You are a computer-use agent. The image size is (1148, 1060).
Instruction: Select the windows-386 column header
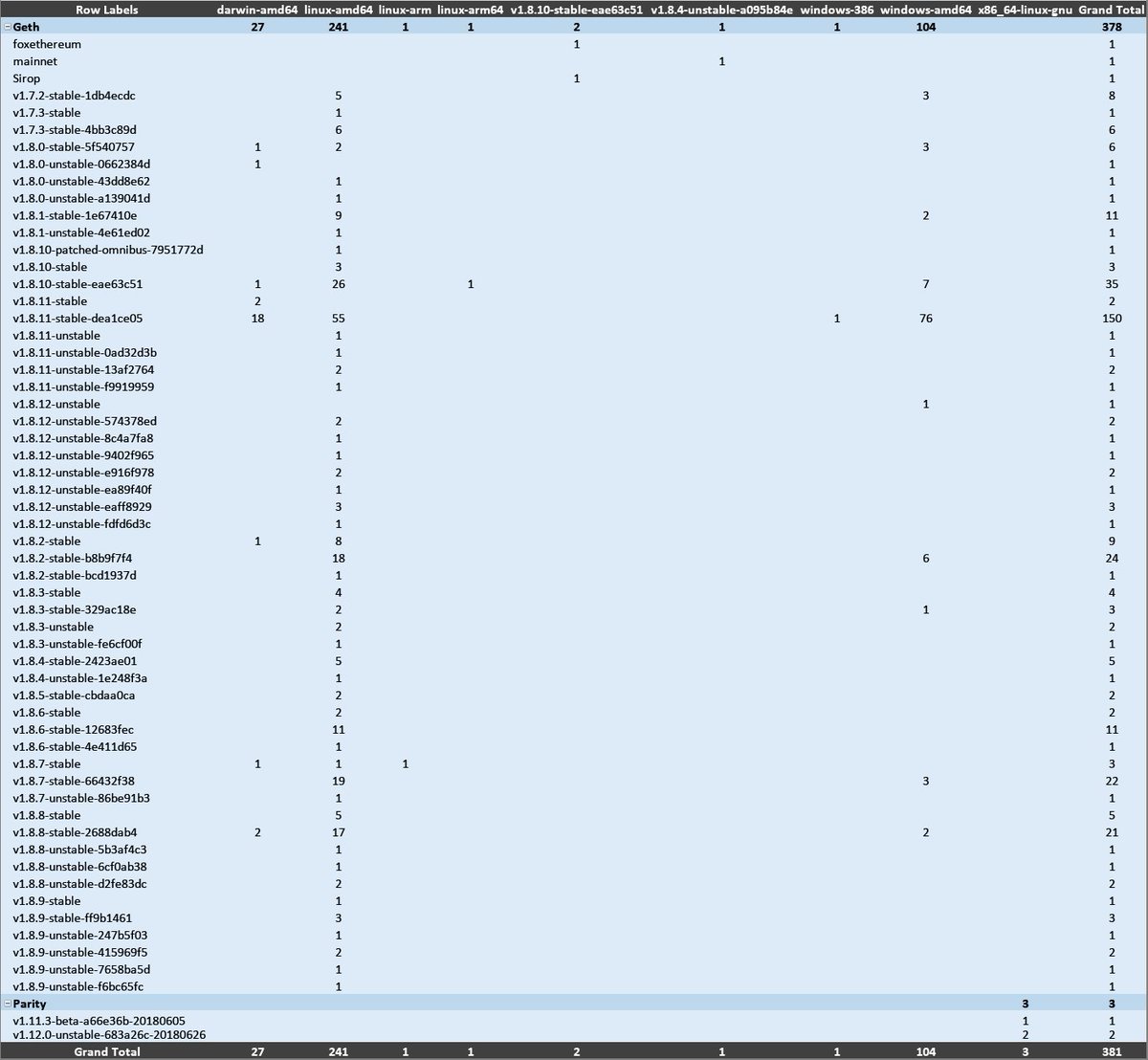pos(837,10)
